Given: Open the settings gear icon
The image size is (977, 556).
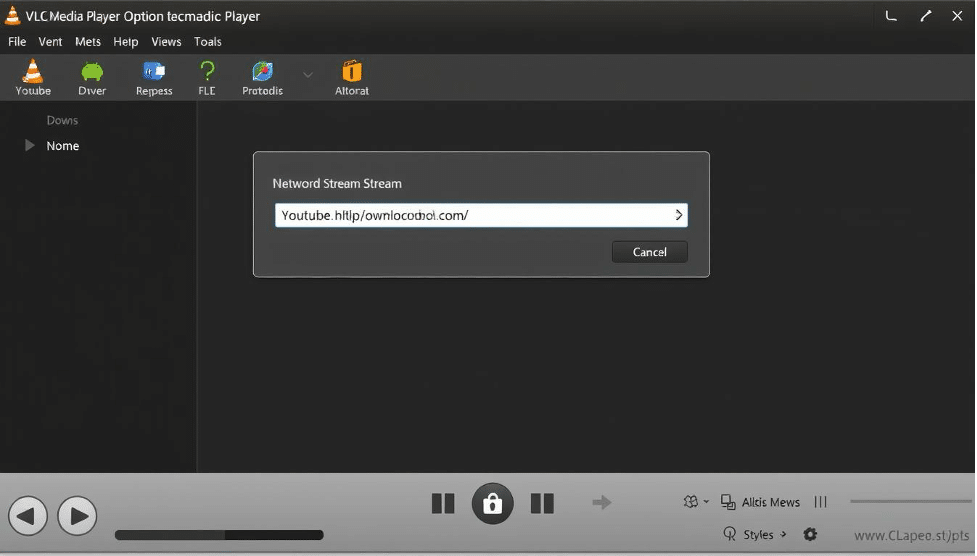Looking at the screenshot, I should tap(810, 534).
